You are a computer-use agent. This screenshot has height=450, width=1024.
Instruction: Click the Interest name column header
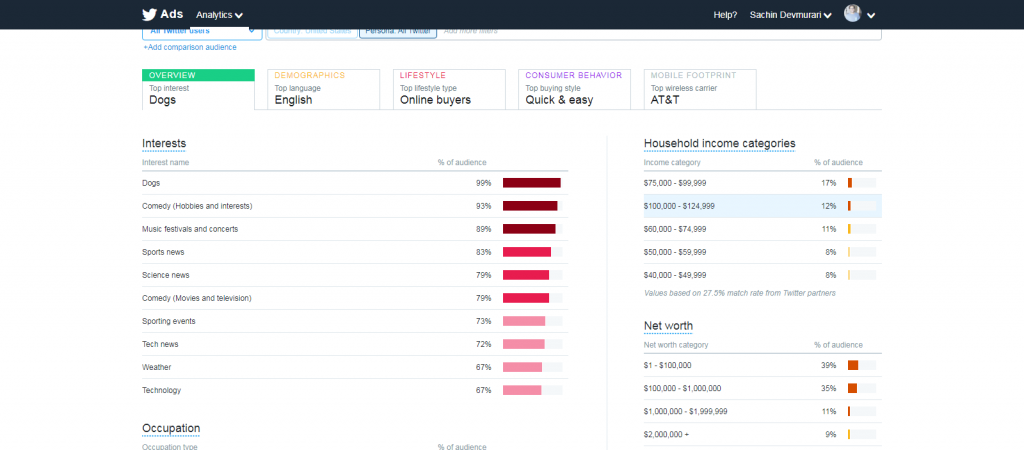point(166,162)
